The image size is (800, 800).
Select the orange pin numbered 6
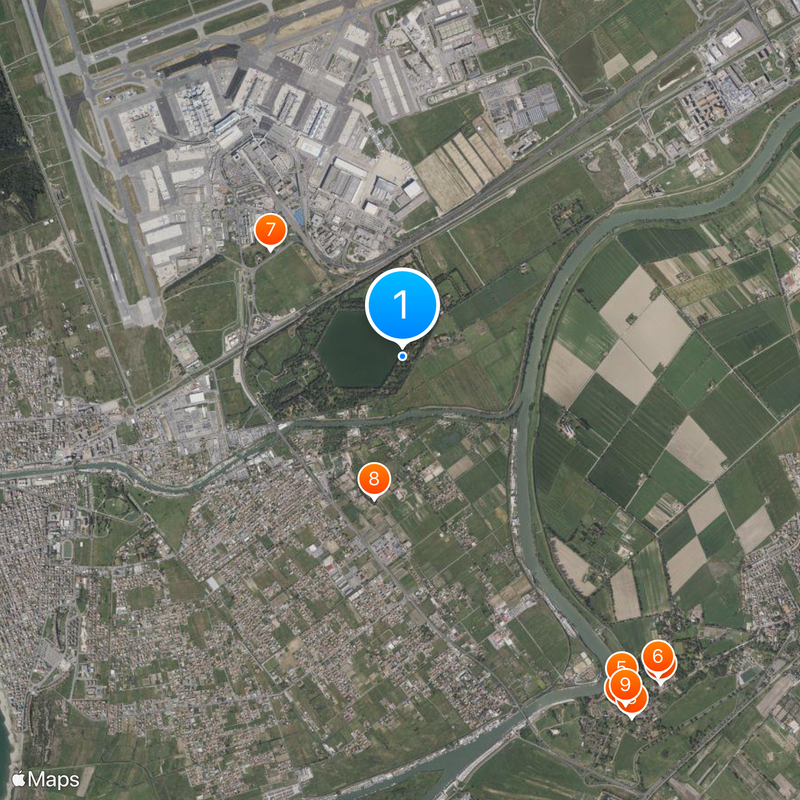tap(658, 657)
